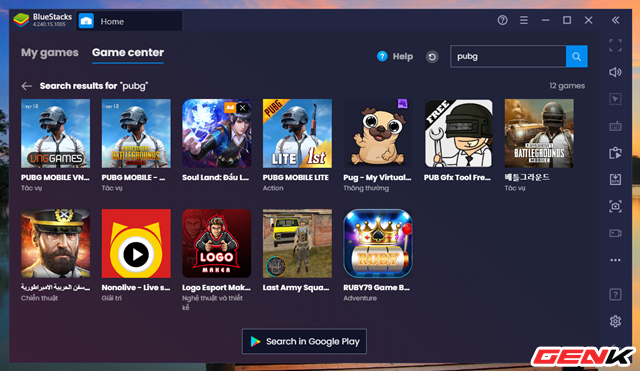The image size is (640, 371).
Task: Click the cursor lock icon in the sidebar
Action: pyautogui.click(x=615, y=99)
